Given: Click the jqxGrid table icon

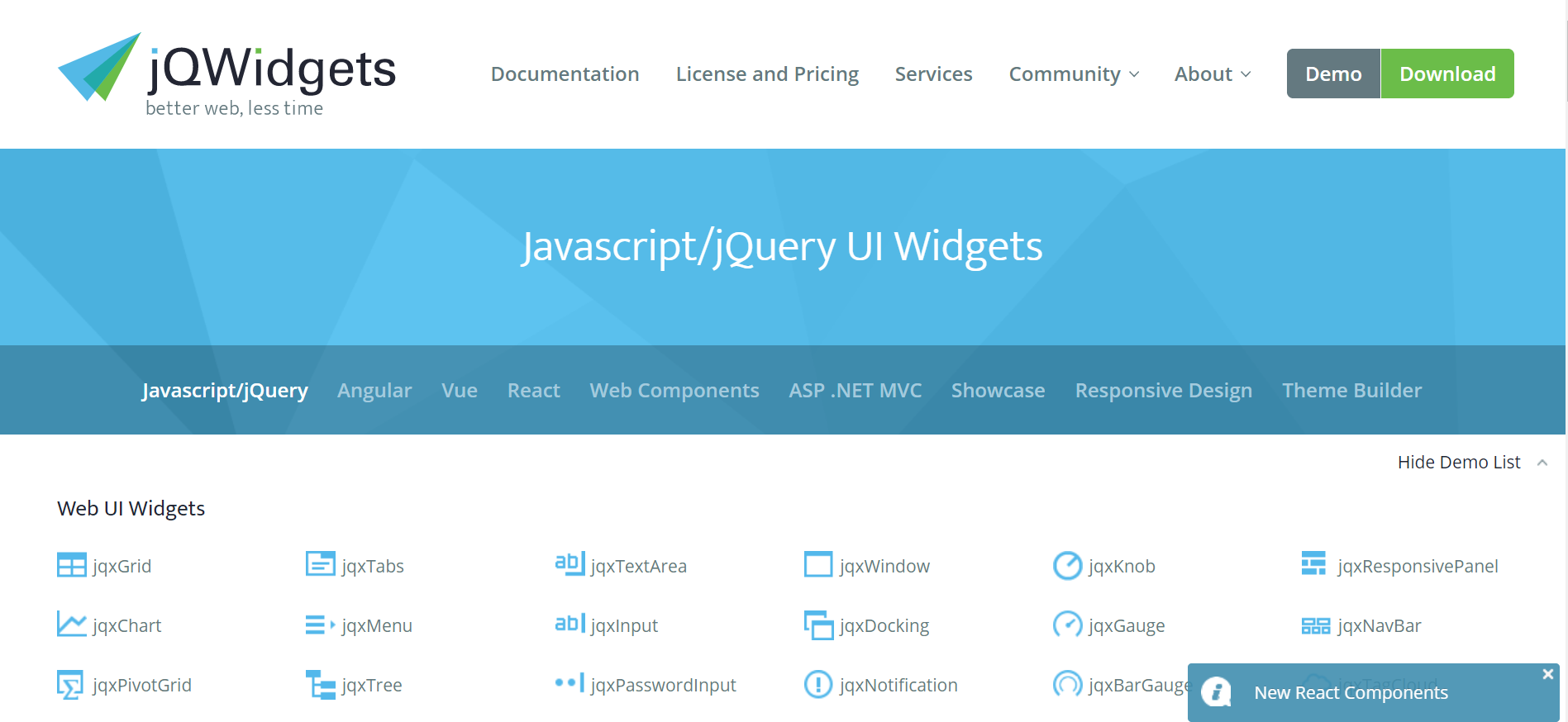Looking at the screenshot, I should tap(71, 565).
